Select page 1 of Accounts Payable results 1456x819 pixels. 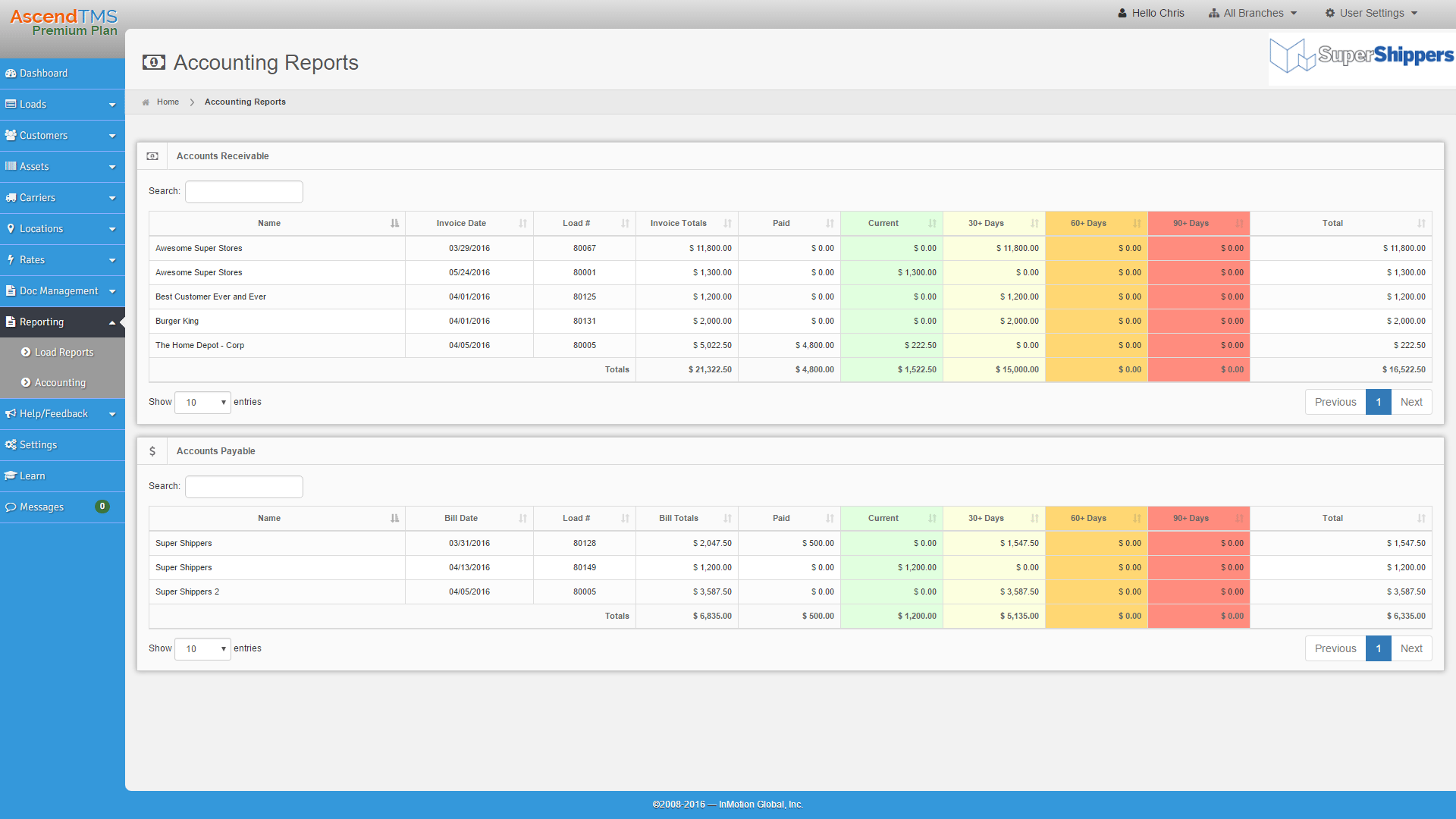click(x=1379, y=648)
